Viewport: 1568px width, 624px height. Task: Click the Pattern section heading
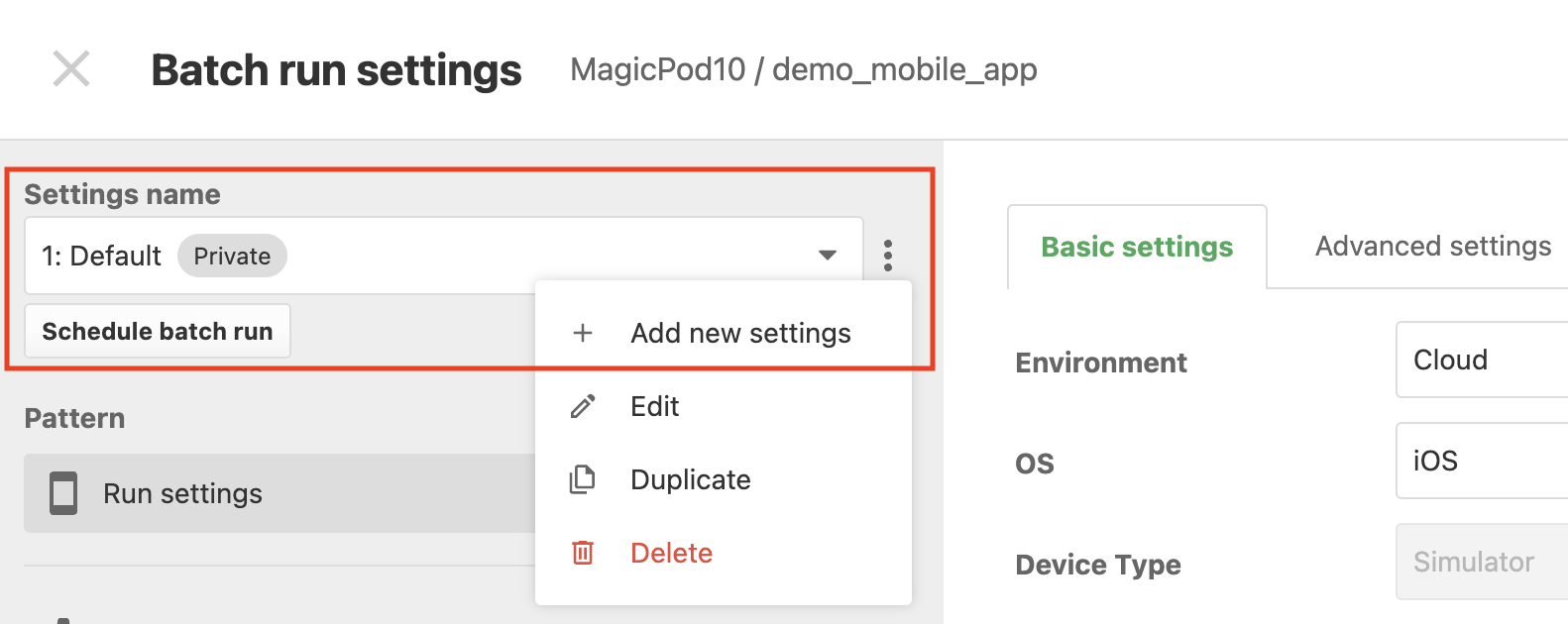[74, 418]
